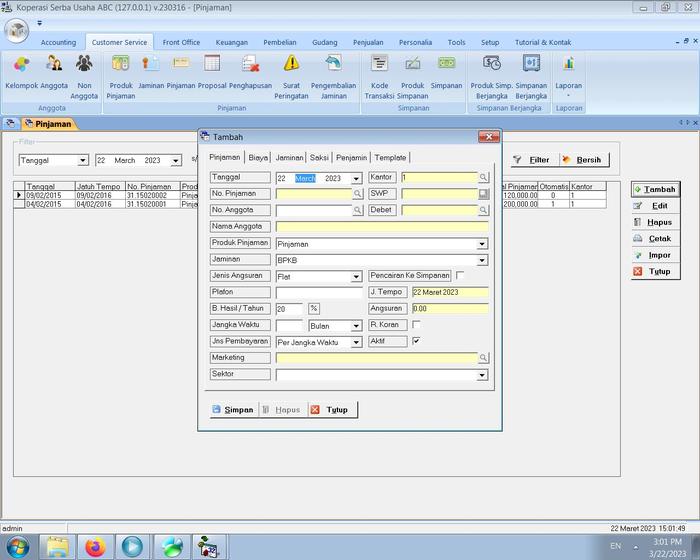Tick the R. Koran checkbox
Viewport: 700px width, 560px height.
[416, 324]
